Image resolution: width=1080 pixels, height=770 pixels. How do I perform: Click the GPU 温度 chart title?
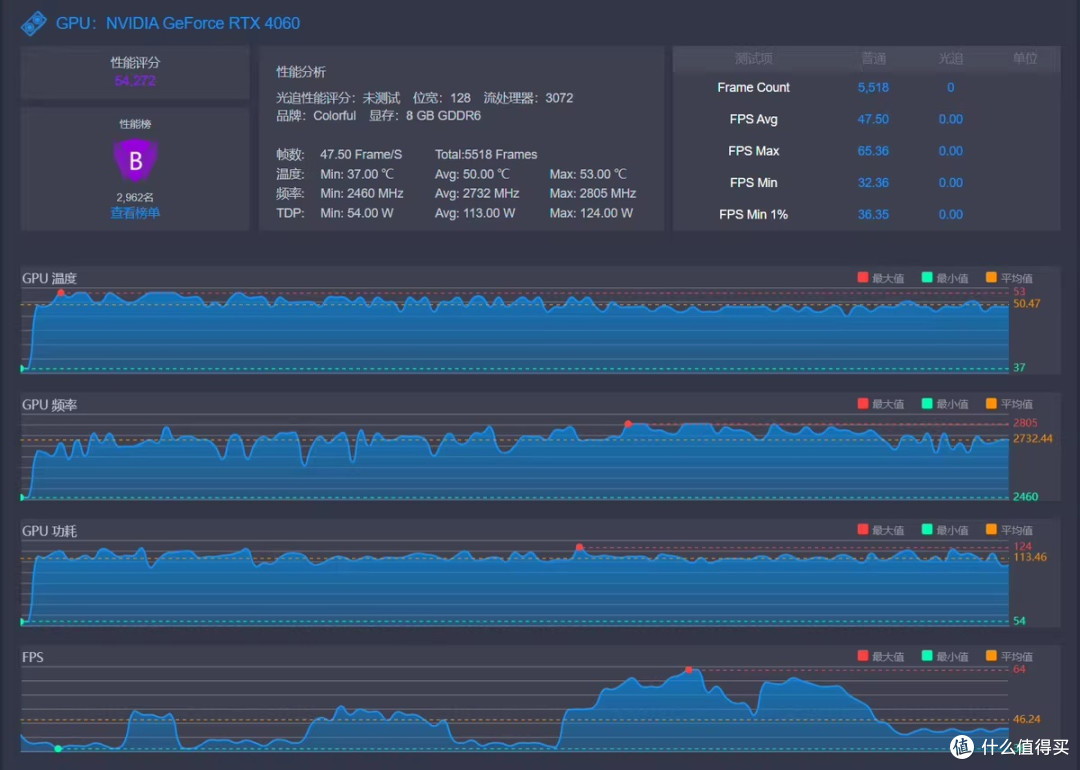[x=50, y=278]
